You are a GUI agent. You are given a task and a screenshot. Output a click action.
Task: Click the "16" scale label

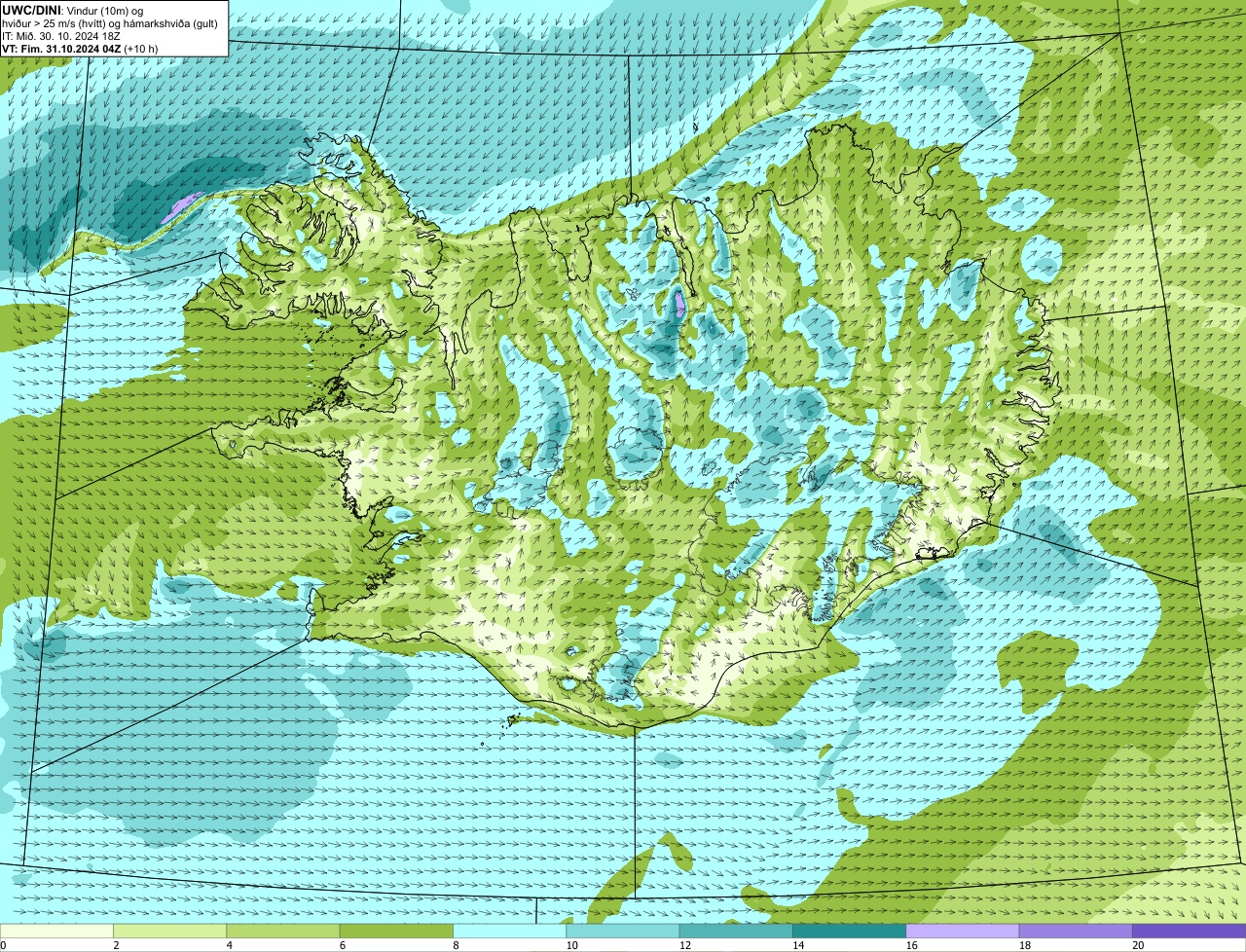[911, 945]
